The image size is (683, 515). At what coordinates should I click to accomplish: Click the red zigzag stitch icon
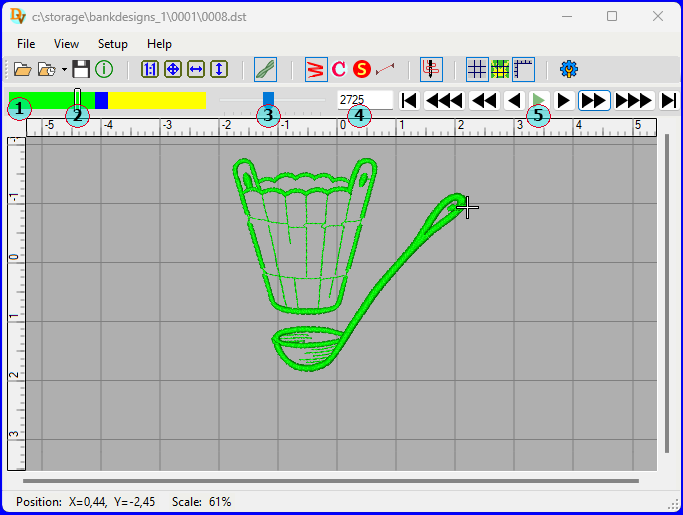[x=315, y=69]
